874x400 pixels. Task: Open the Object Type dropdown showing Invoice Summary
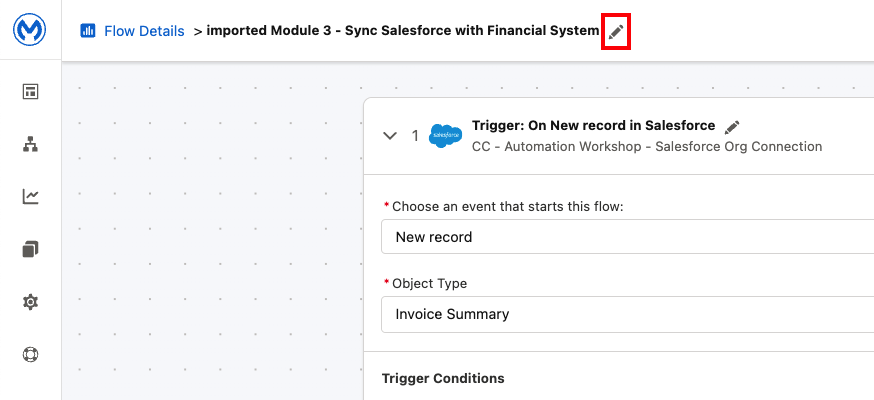pyautogui.click(x=626, y=314)
